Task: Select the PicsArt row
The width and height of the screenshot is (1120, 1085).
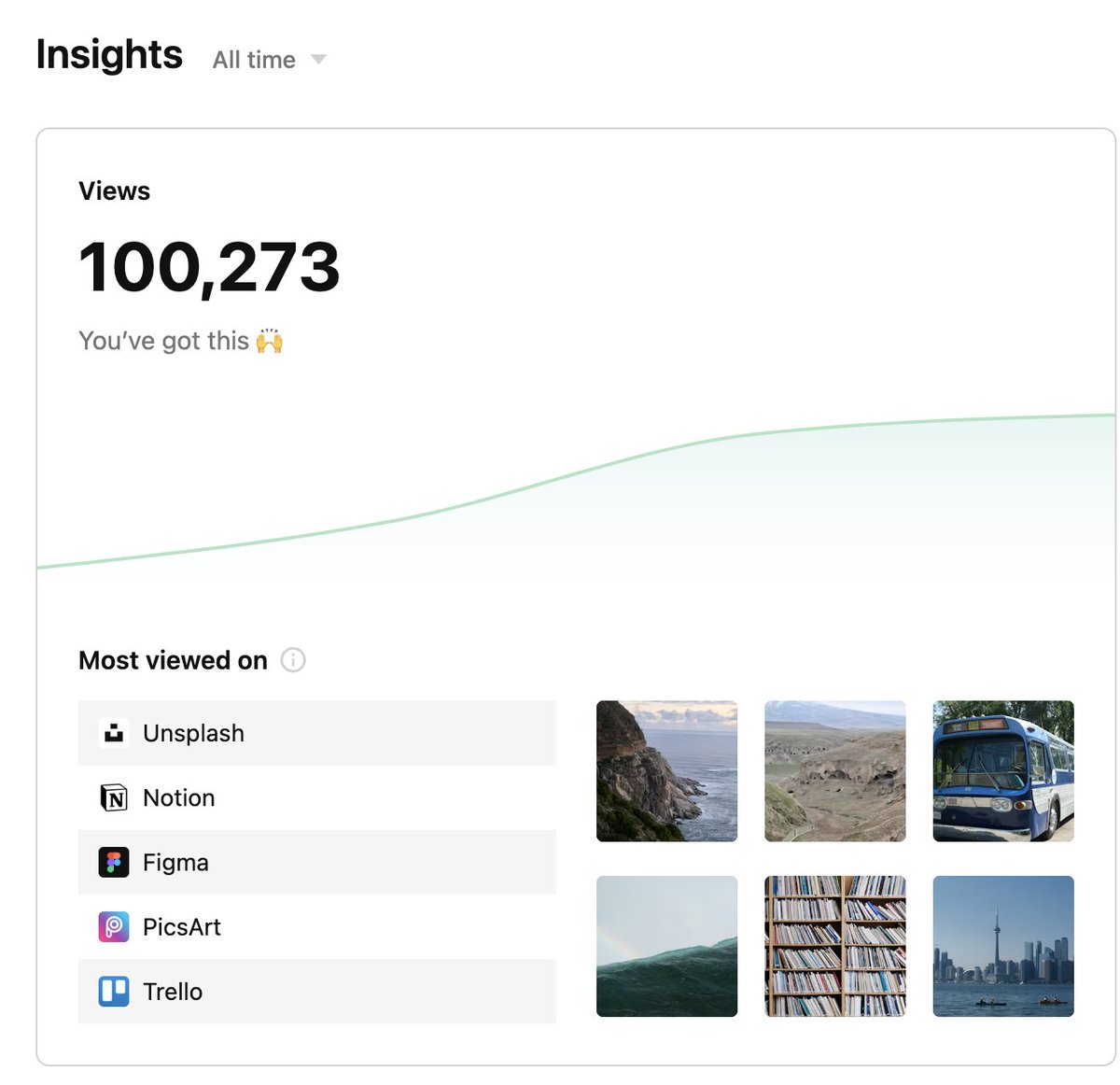Action: [316, 926]
